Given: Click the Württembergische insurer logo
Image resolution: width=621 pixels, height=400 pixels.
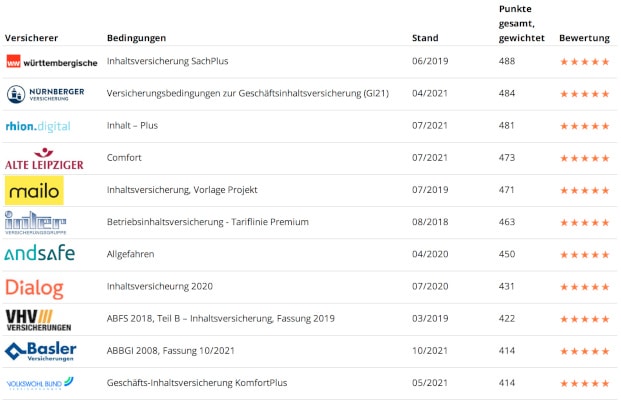Looking at the screenshot, I should 51,62.
